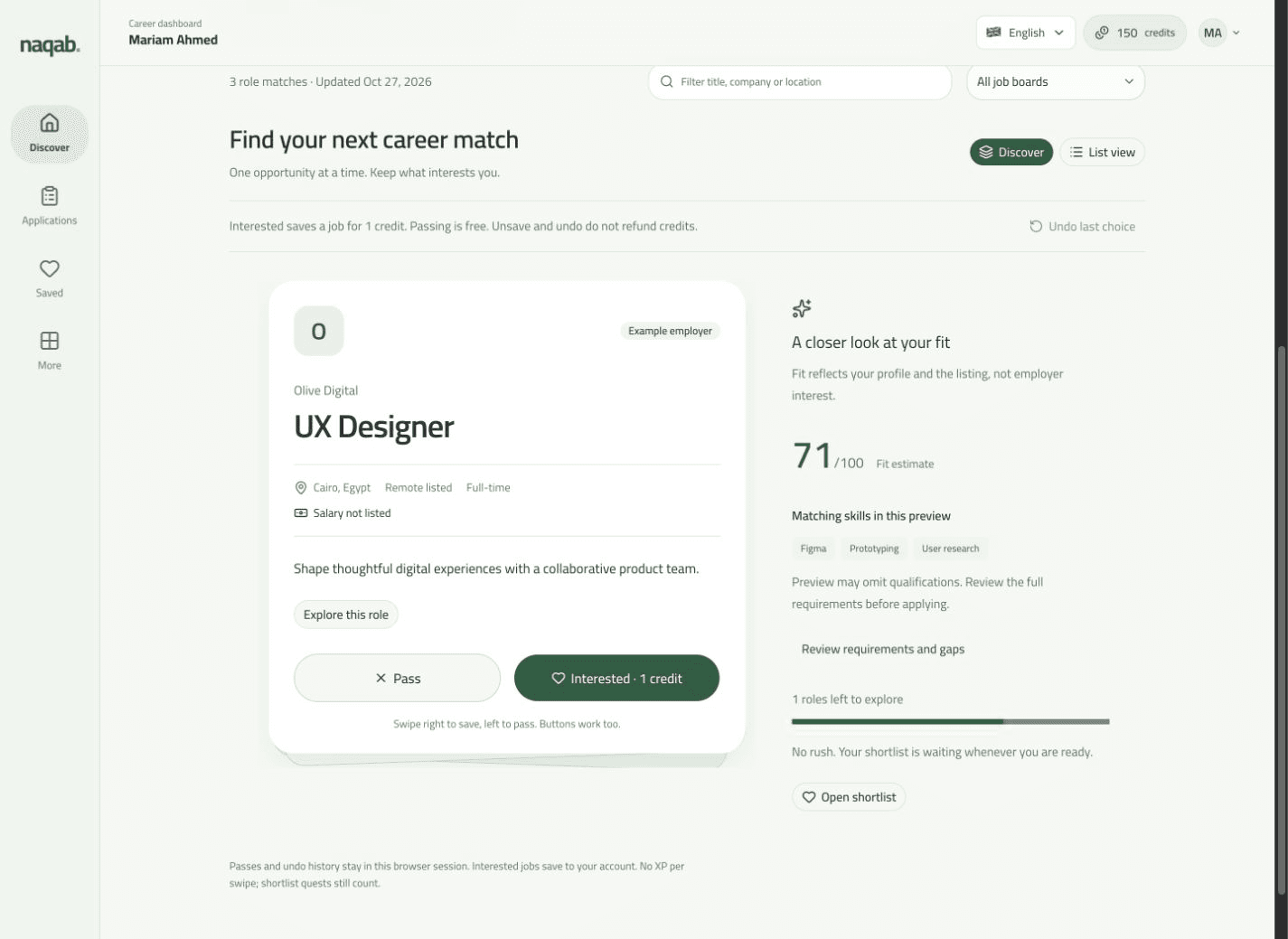Viewport: 1288px width, 939px height.
Task: Open the More sidebar menu
Action: click(x=50, y=351)
